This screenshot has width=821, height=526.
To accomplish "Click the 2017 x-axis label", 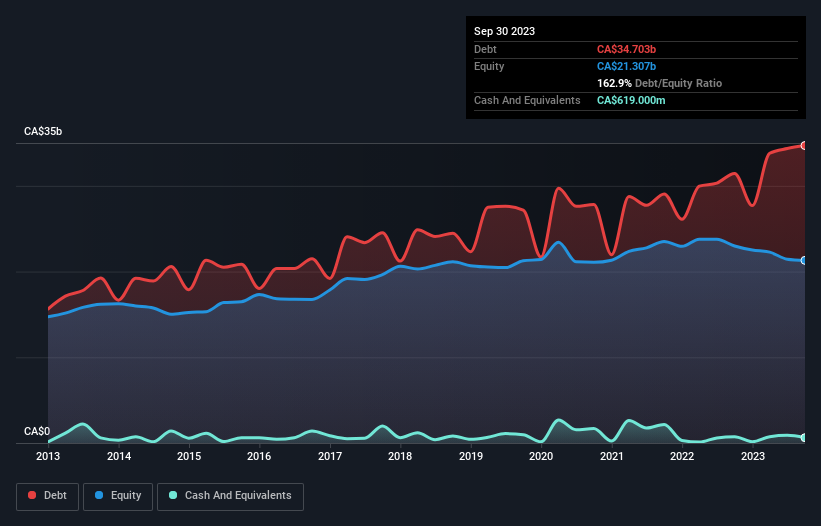I will point(330,456).
